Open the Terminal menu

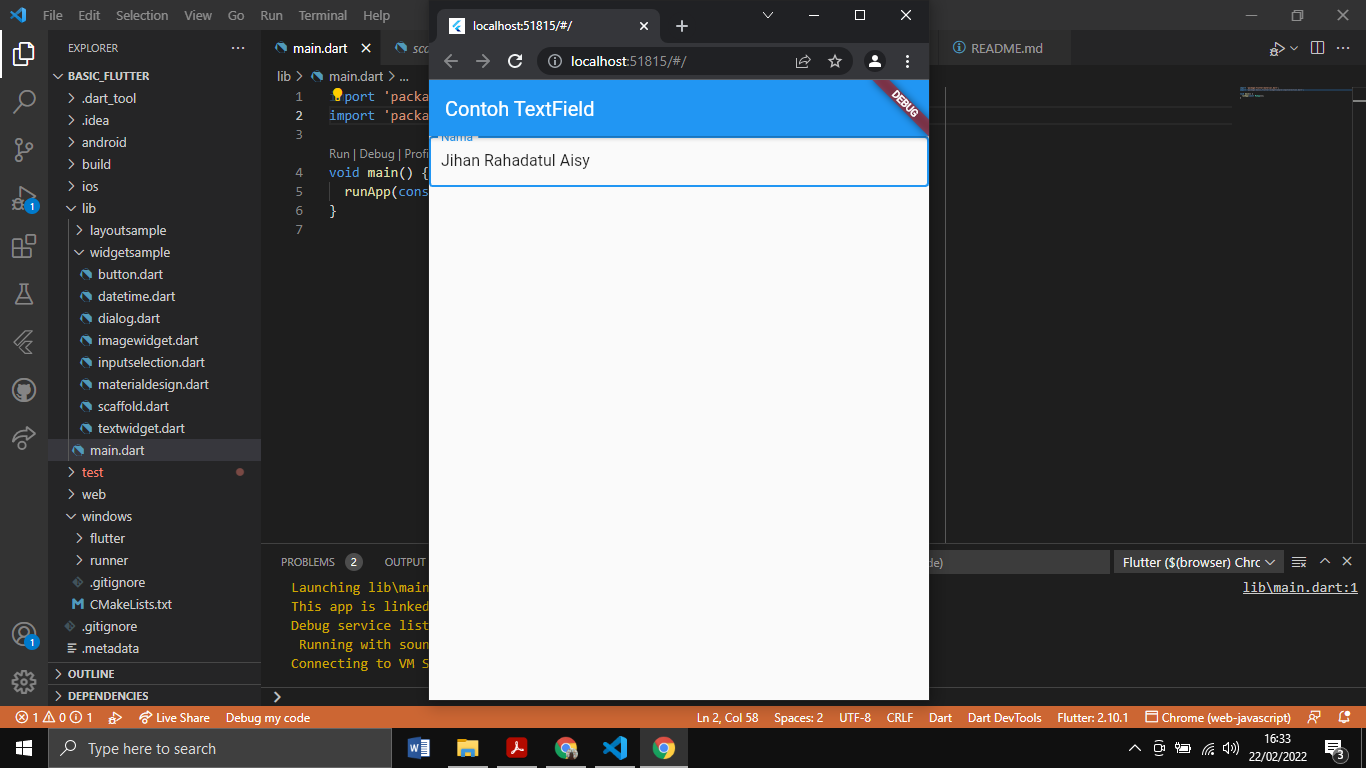pos(322,15)
